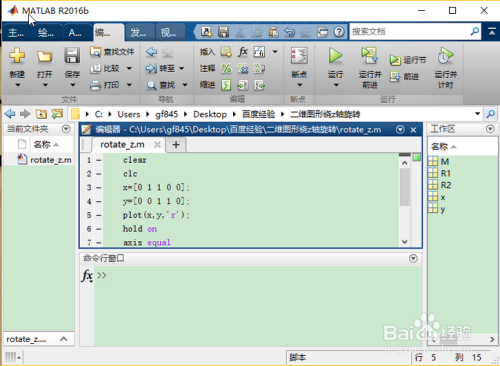Click the rotate_z.m editor tab
This screenshot has height=366, width=500.
(122, 145)
